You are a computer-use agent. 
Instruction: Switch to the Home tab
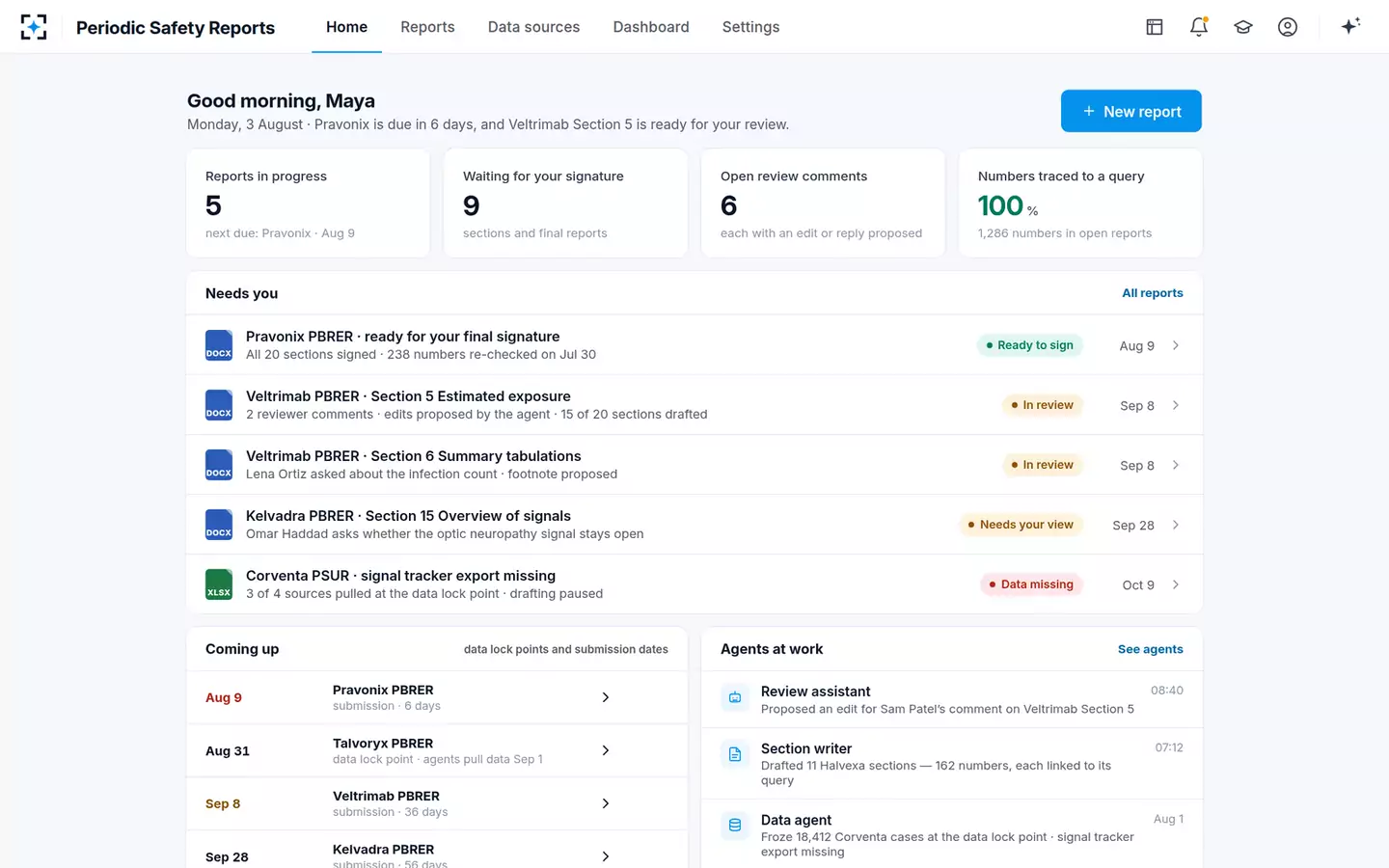pyautogui.click(x=346, y=27)
